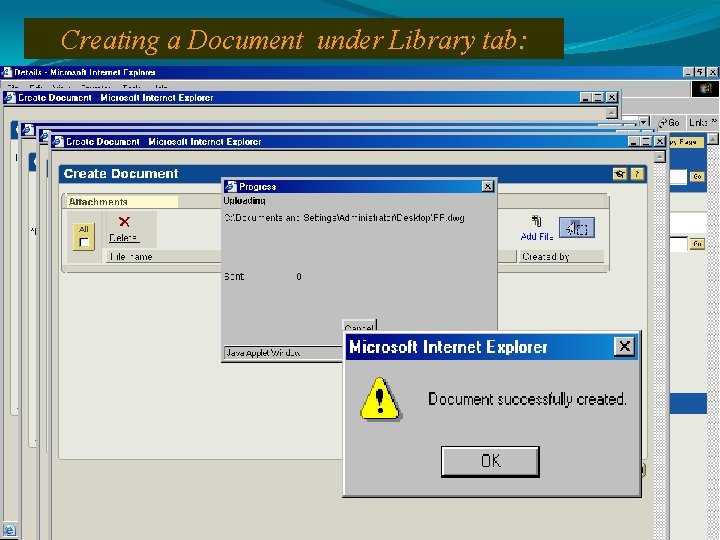
Task: Click the search input in blue banner
Action: (678, 177)
